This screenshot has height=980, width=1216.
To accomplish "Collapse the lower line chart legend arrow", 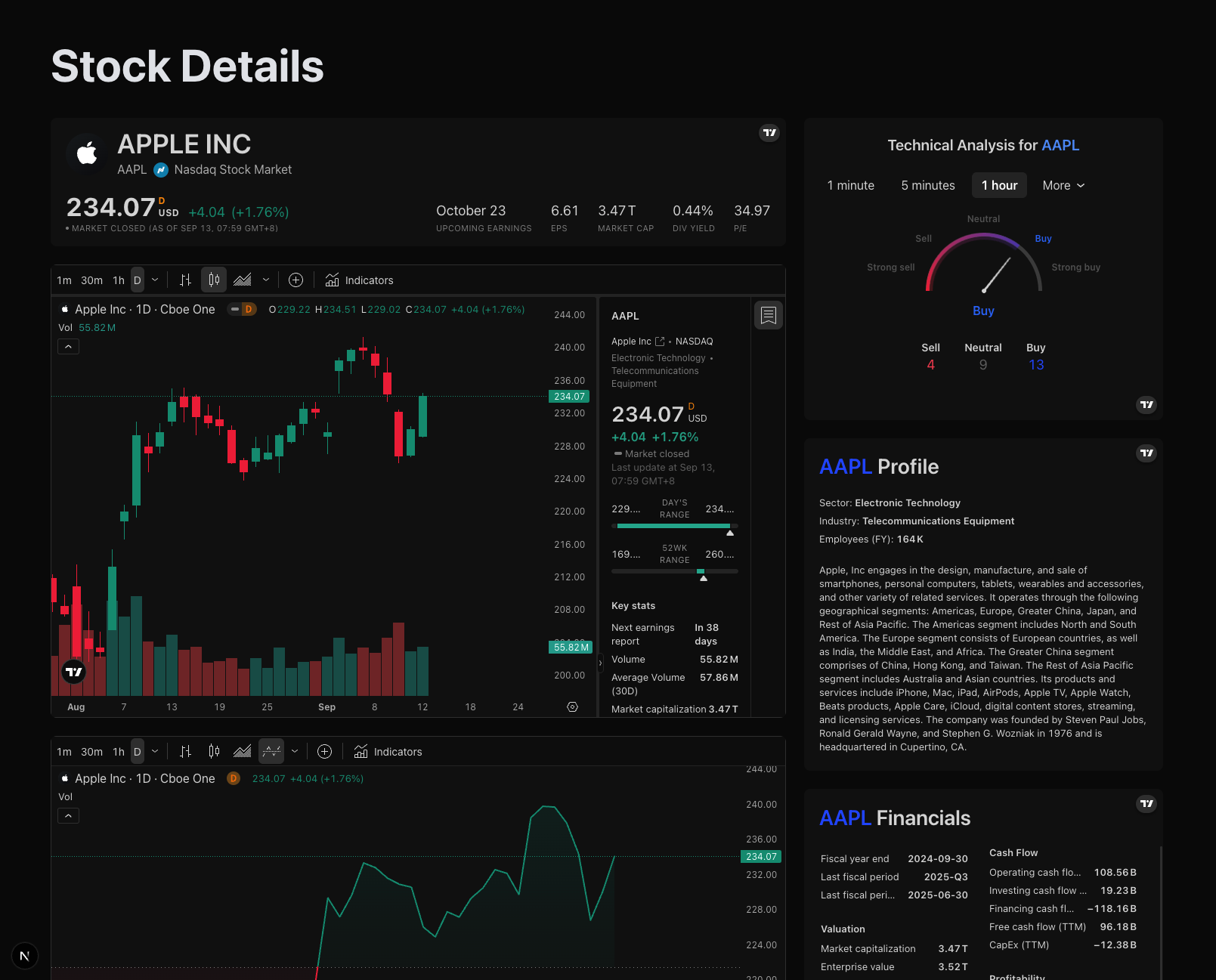I will (69, 816).
